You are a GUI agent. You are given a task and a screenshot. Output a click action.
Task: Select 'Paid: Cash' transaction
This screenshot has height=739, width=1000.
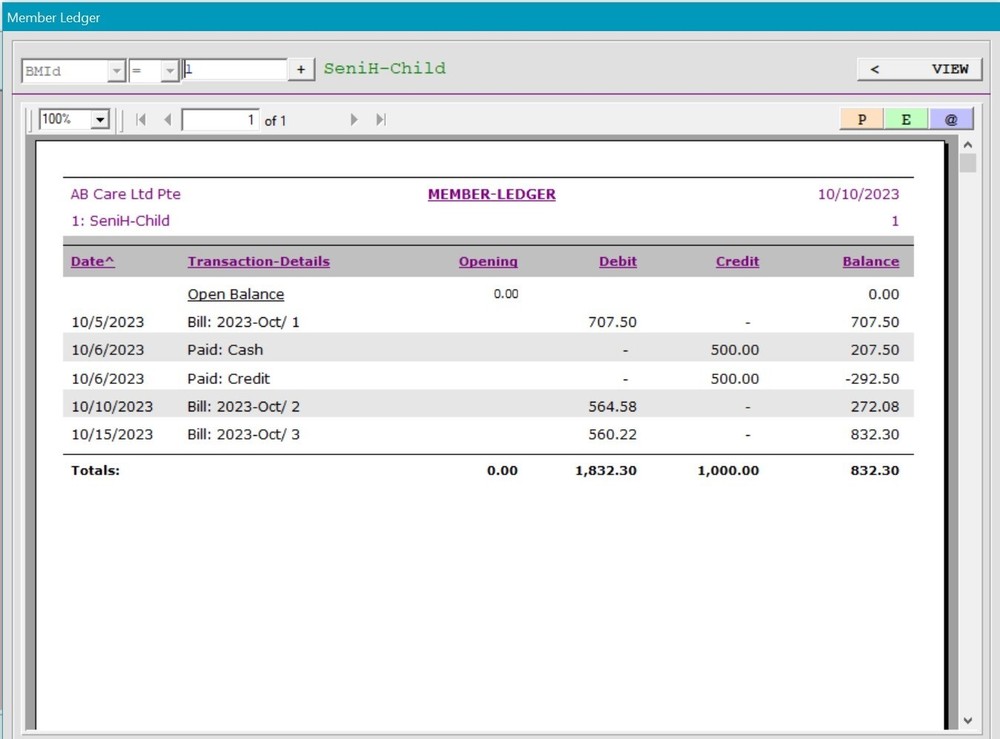(225, 350)
